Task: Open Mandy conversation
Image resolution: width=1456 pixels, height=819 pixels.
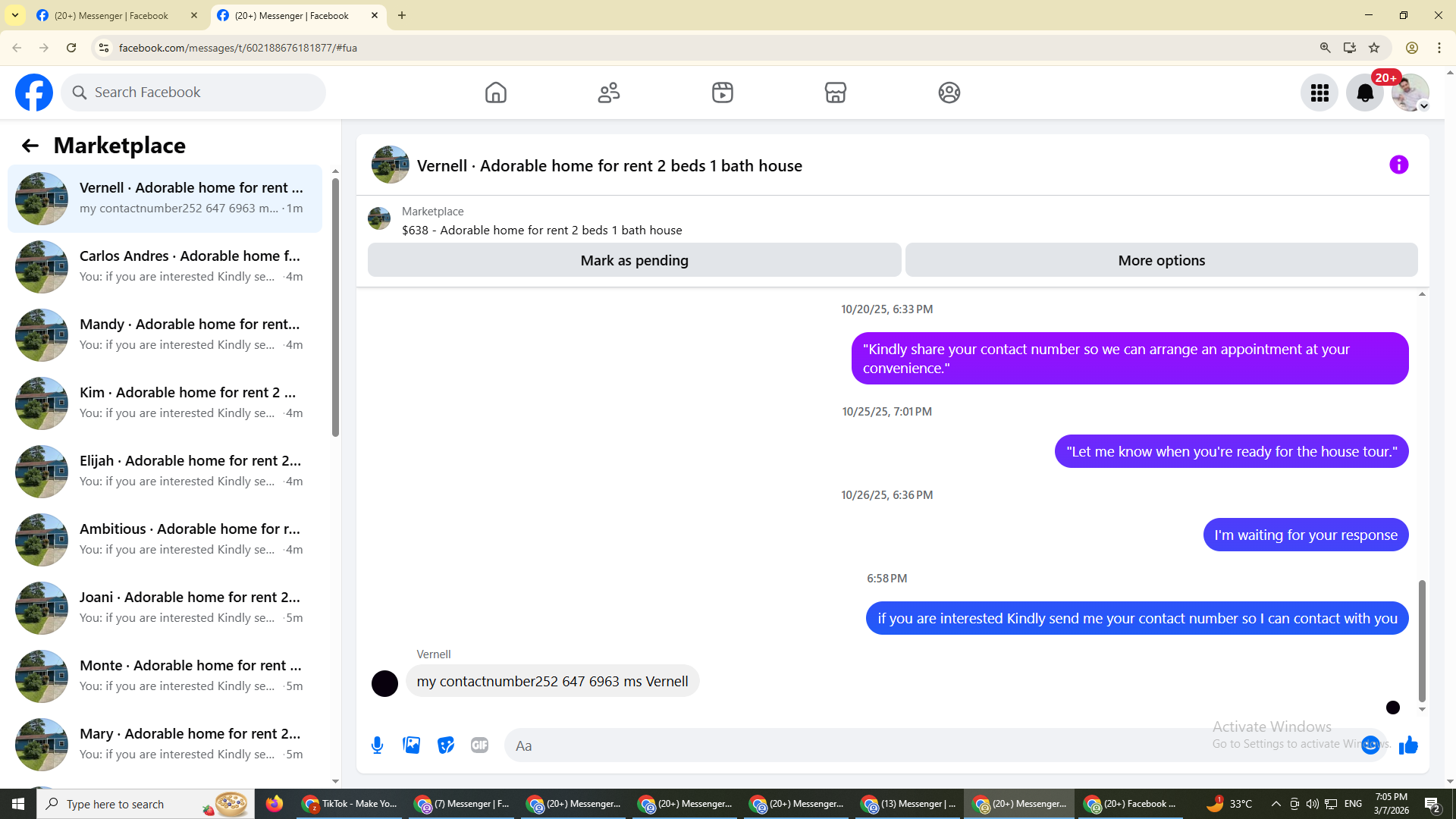Action: pyautogui.click(x=165, y=335)
